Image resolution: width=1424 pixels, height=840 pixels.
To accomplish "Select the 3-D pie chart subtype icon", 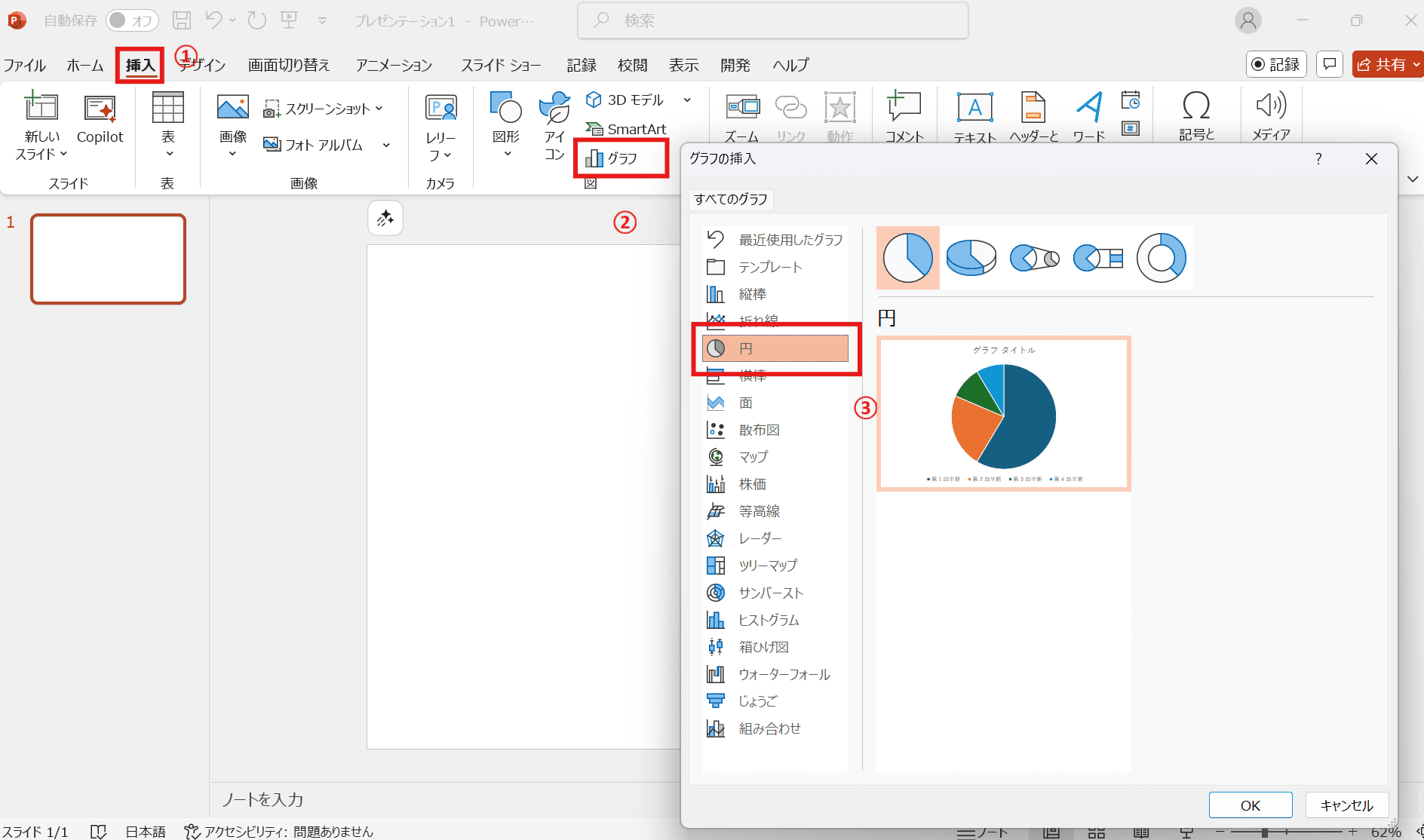I will 971,258.
